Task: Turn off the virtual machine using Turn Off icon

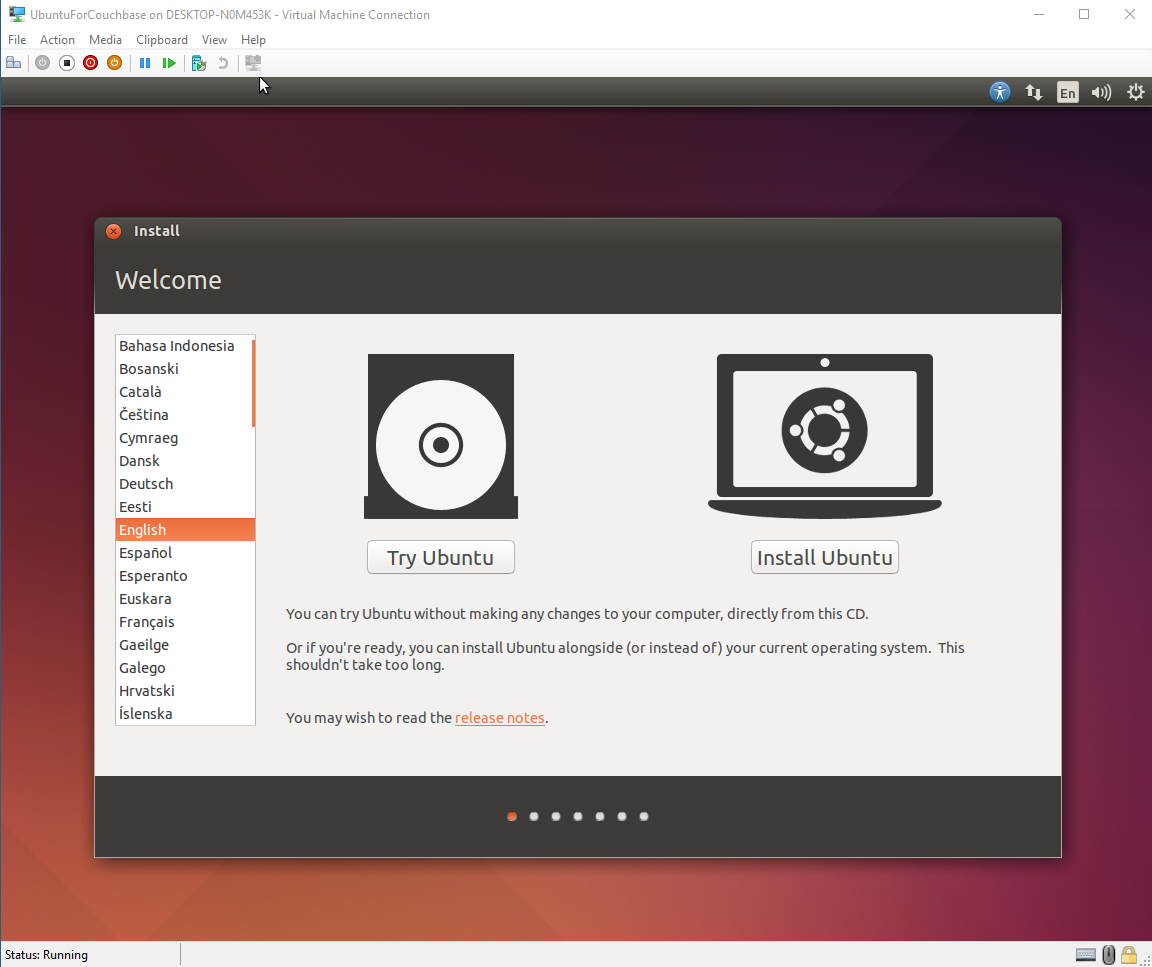Action: [x=66, y=62]
